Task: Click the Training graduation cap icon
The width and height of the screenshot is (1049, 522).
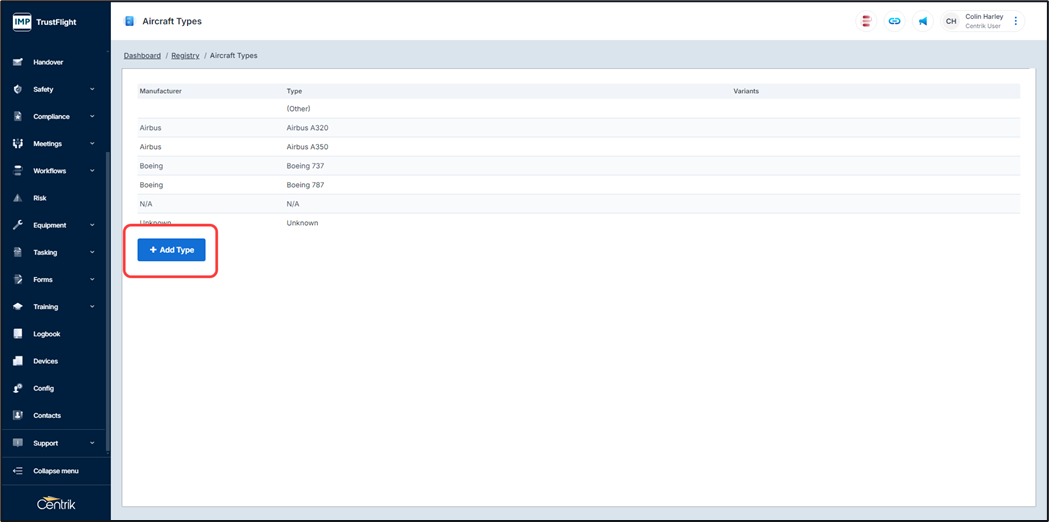Action: tap(18, 307)
